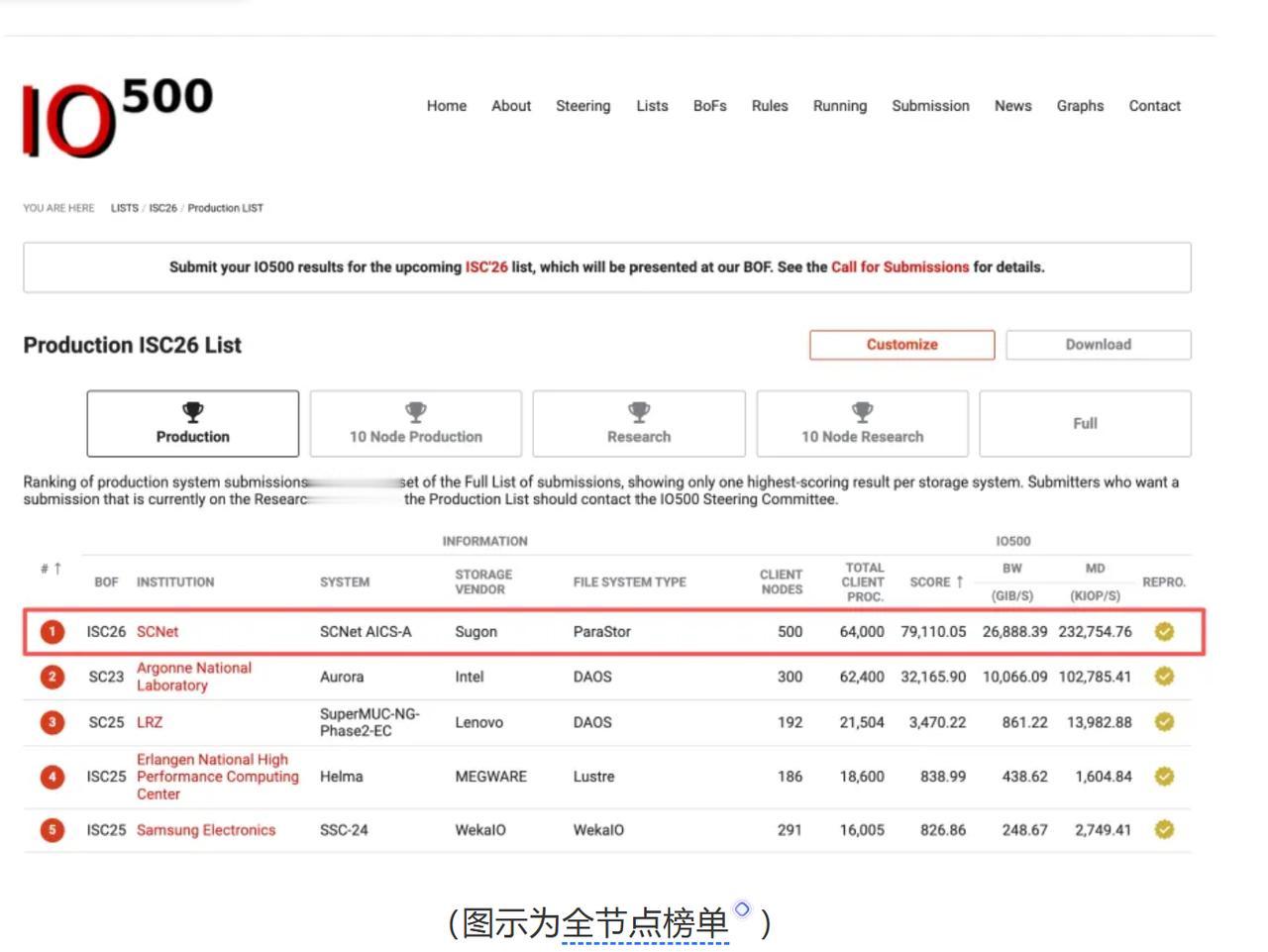Screen dimensions: 1268x952
Task: Click the CLIENT NODES column header
Action: click(x=782, y=582)
